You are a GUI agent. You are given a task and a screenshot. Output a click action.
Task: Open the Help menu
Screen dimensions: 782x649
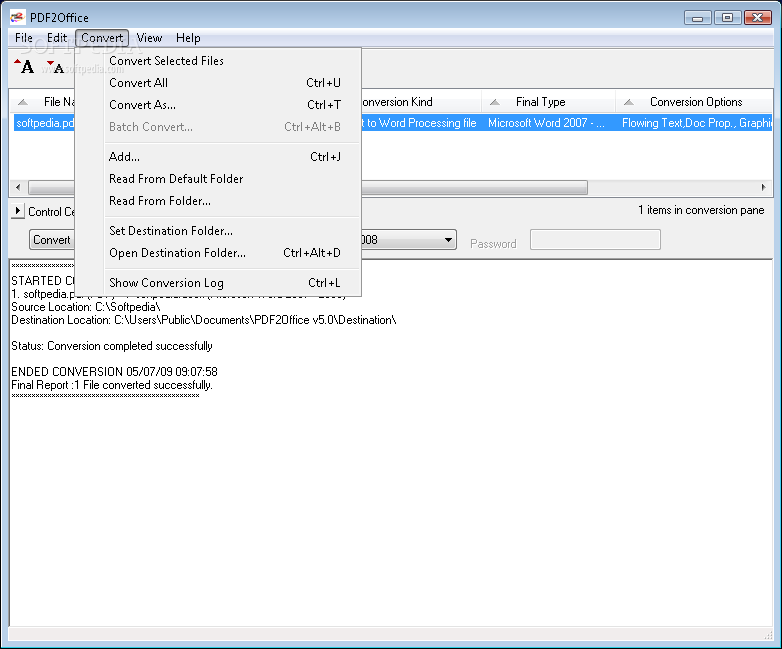(x=188, y=38)
